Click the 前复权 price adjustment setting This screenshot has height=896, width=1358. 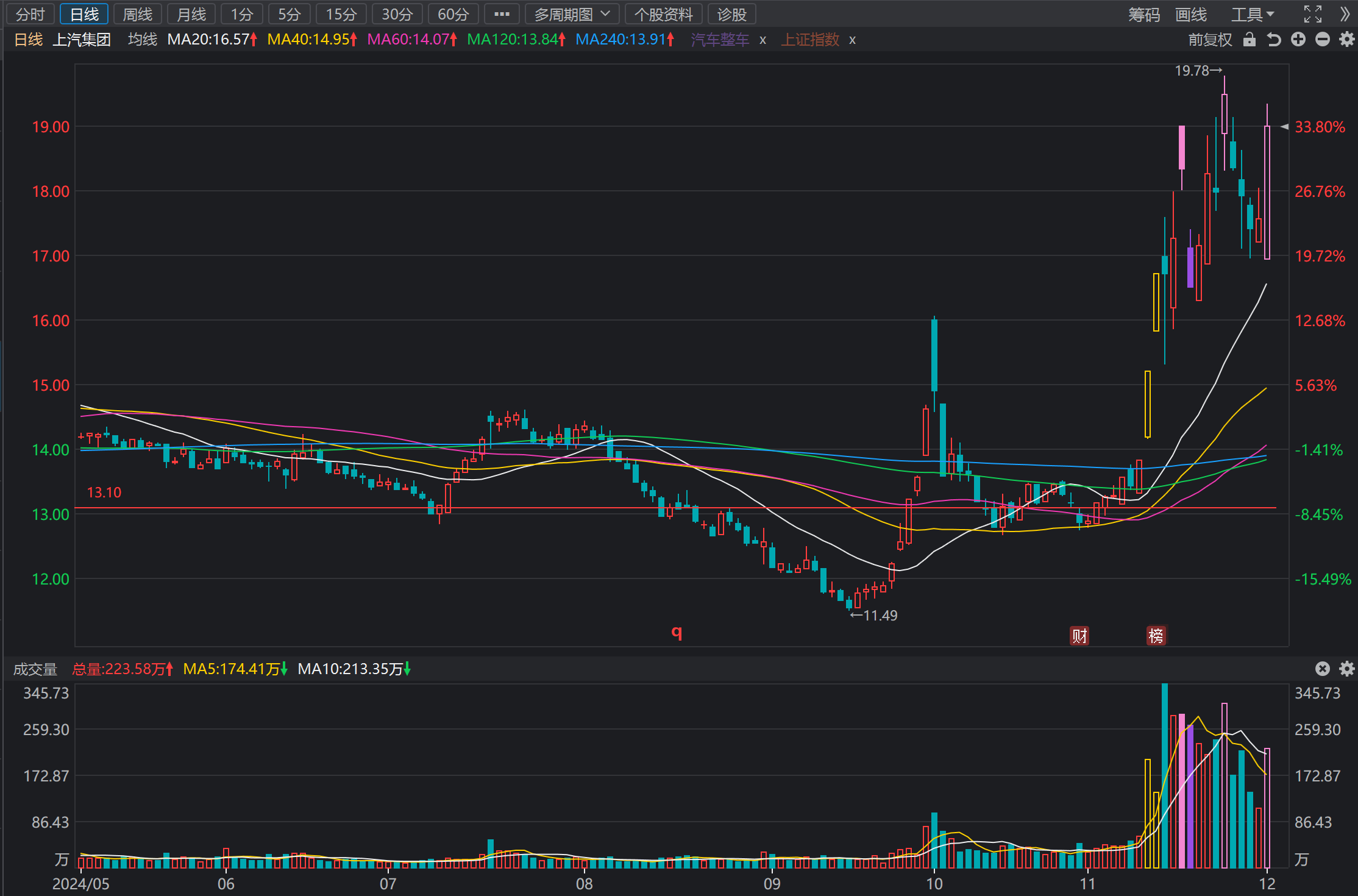pos(1210,40)
